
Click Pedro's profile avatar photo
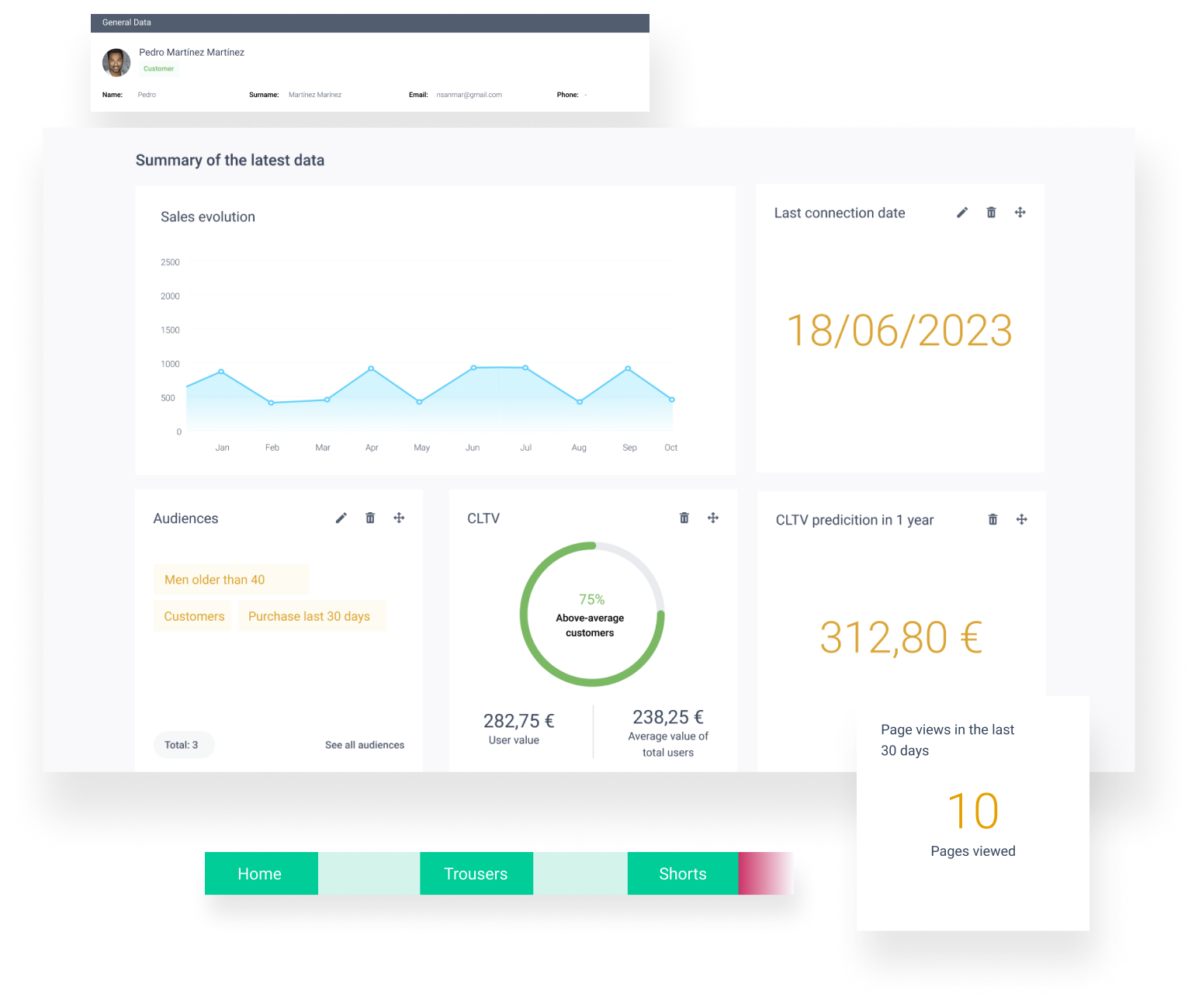tap(116, 63)
